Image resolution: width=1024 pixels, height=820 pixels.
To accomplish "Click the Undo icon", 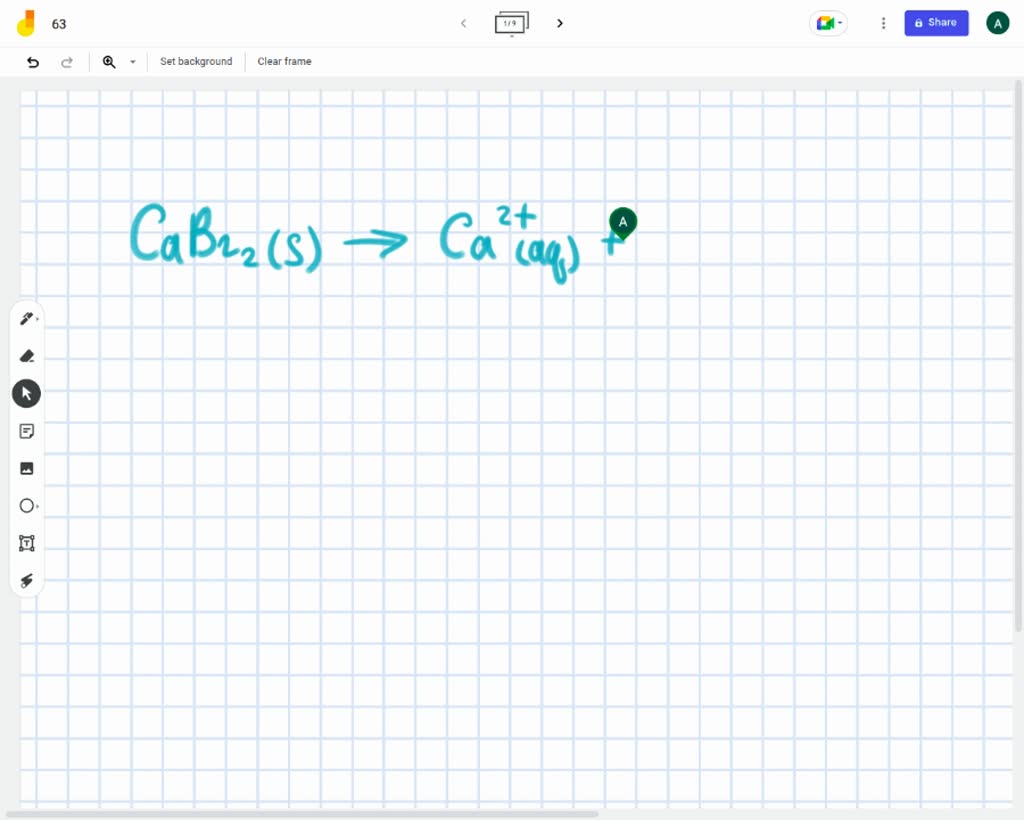I will [31, 62].
